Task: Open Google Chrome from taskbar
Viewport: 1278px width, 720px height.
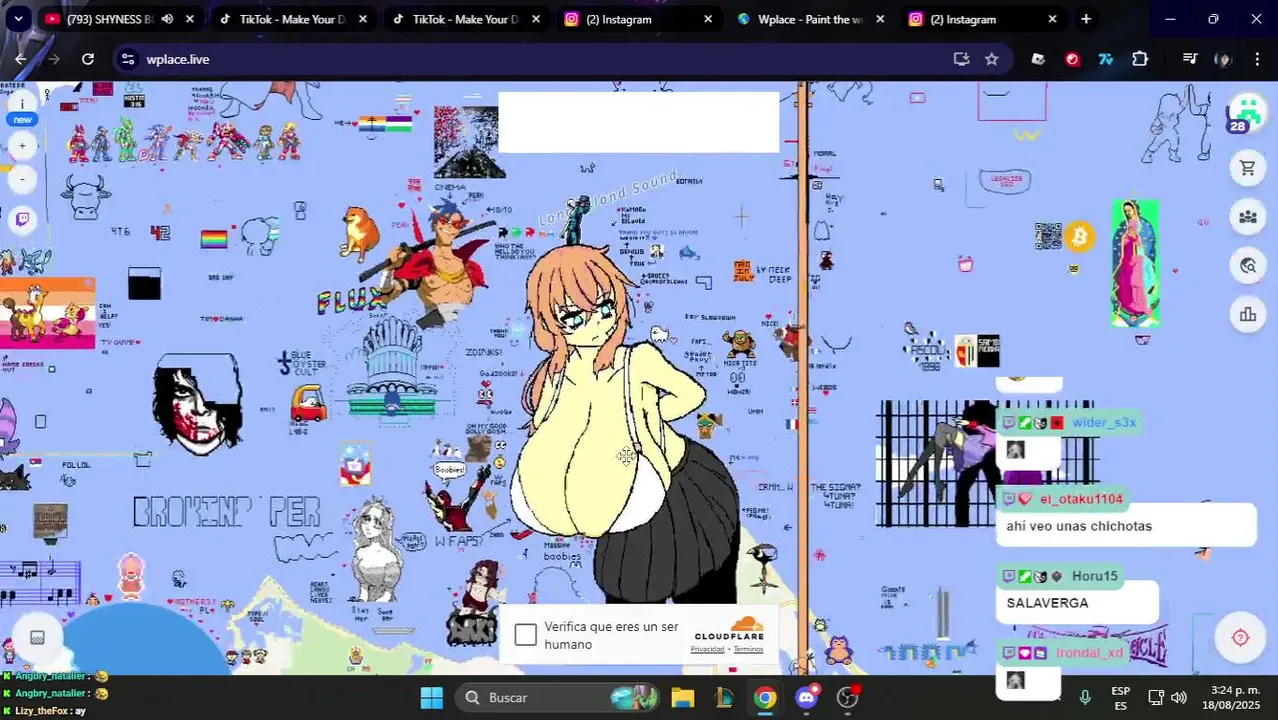Action: tap(765, 697)
